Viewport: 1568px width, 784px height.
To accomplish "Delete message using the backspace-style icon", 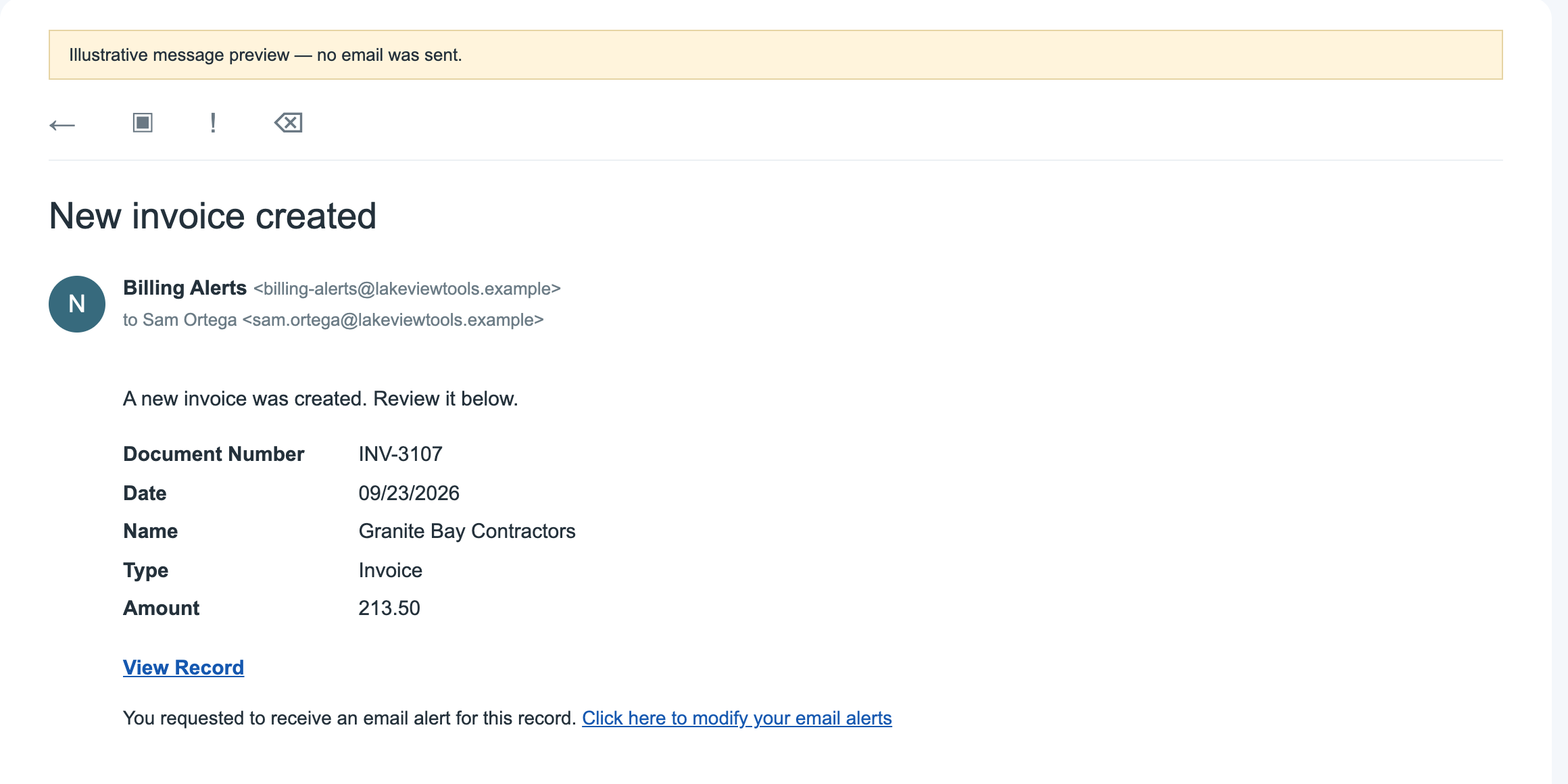I will (289, 123).
